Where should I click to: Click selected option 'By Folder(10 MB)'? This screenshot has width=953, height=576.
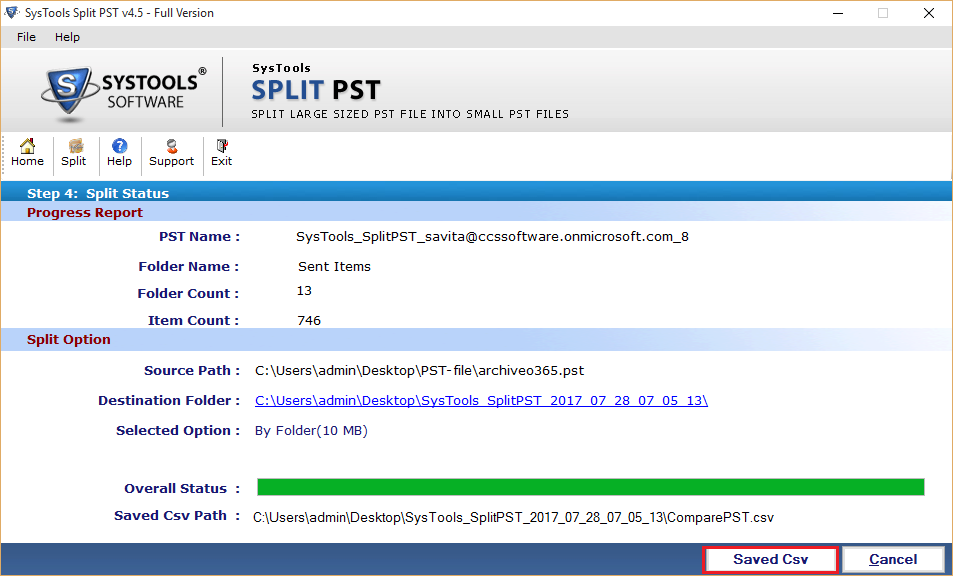pos(311,431)
